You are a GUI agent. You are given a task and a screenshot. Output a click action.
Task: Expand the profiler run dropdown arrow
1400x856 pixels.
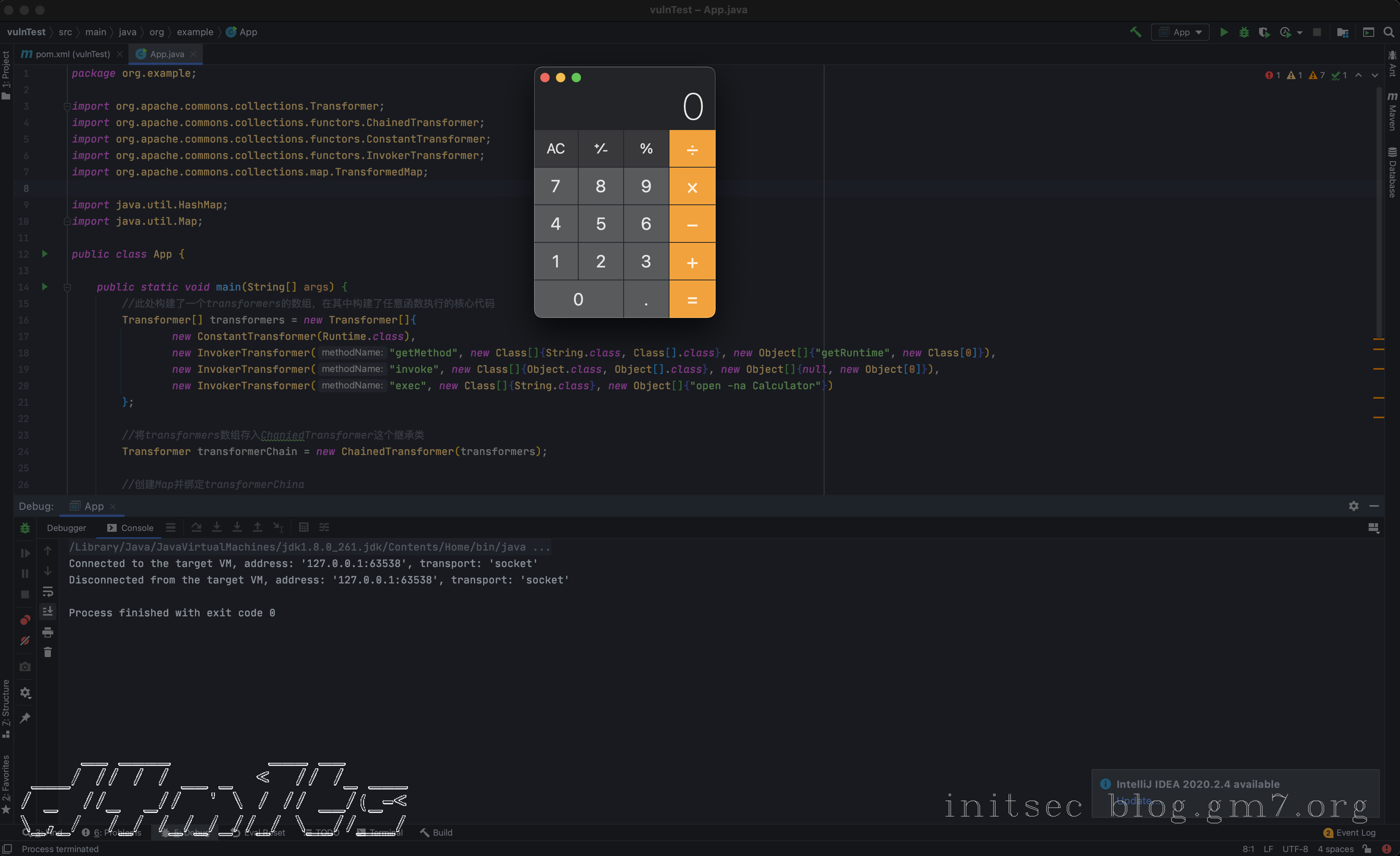pos(1299,33)
